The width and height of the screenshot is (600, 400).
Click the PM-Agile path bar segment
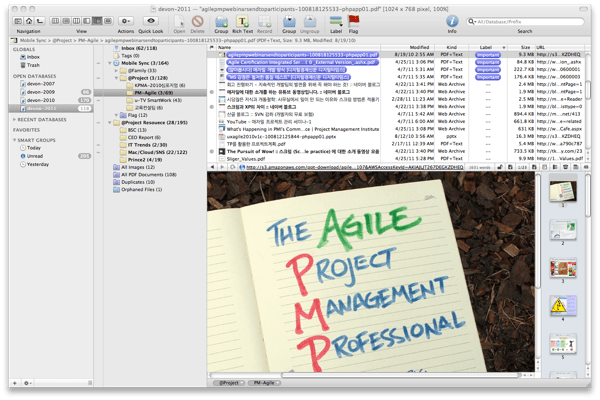[265, 383]
